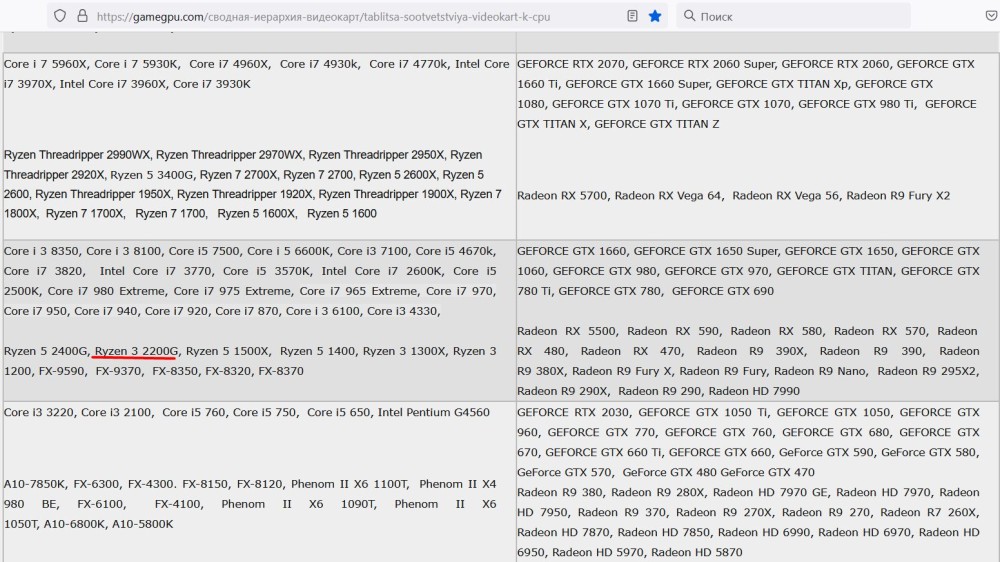Click GEFORCE GTX 690 entry
Image resolution: width=1000 pixels, height=562 pixels.
(723, 291)
